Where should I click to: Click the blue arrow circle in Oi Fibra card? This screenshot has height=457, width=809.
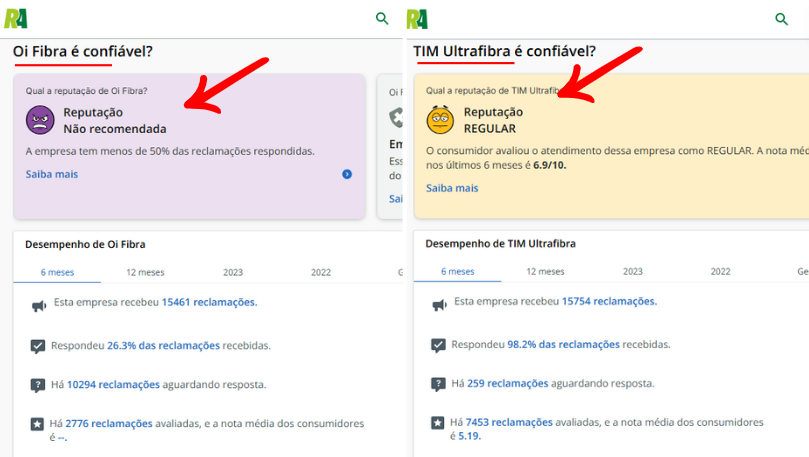point(347,174)
